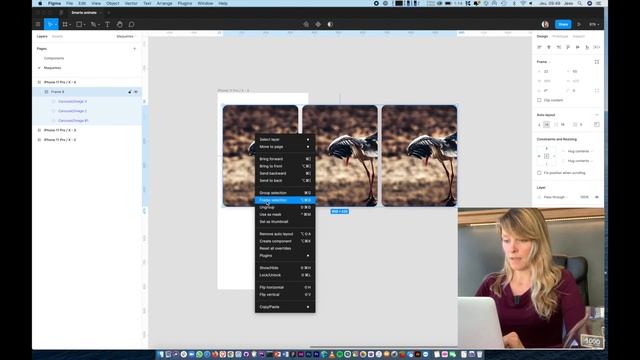Choose Bring to front in context menu
Viewport: 640px width, 360px height.
point(285,167)
